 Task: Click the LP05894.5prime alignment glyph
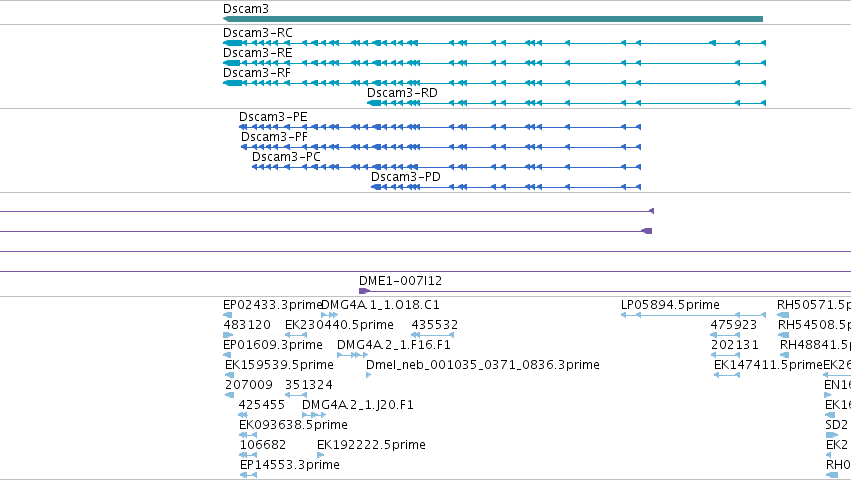693,315
